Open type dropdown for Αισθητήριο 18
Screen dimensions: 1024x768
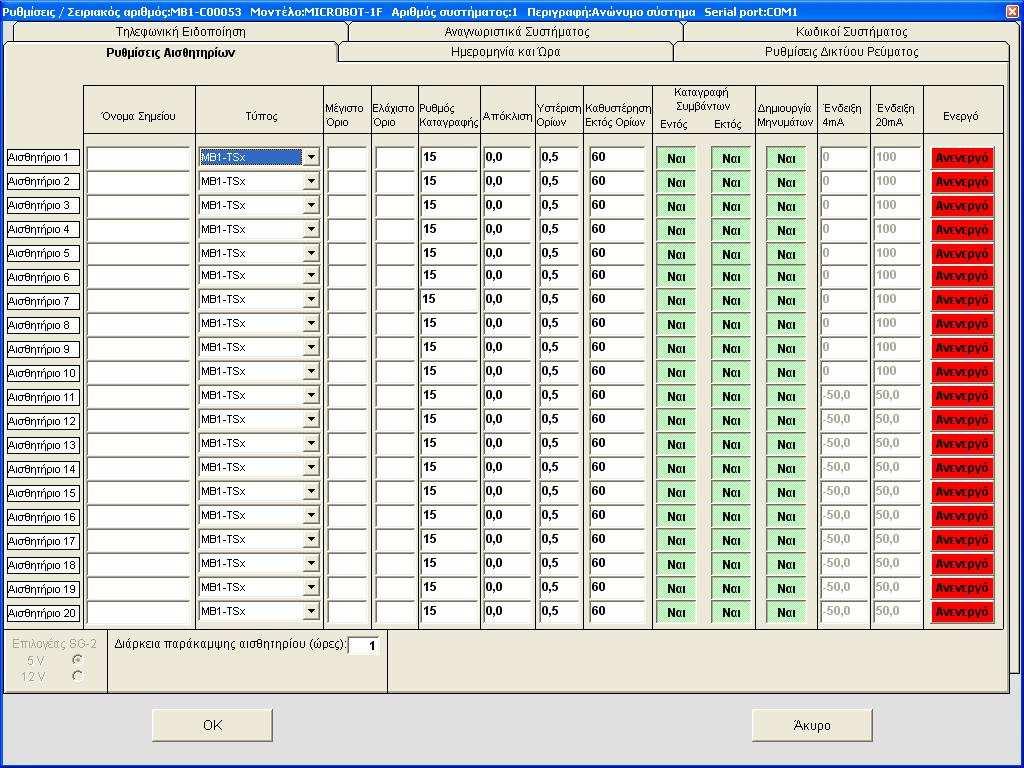(x=311, y=563)
